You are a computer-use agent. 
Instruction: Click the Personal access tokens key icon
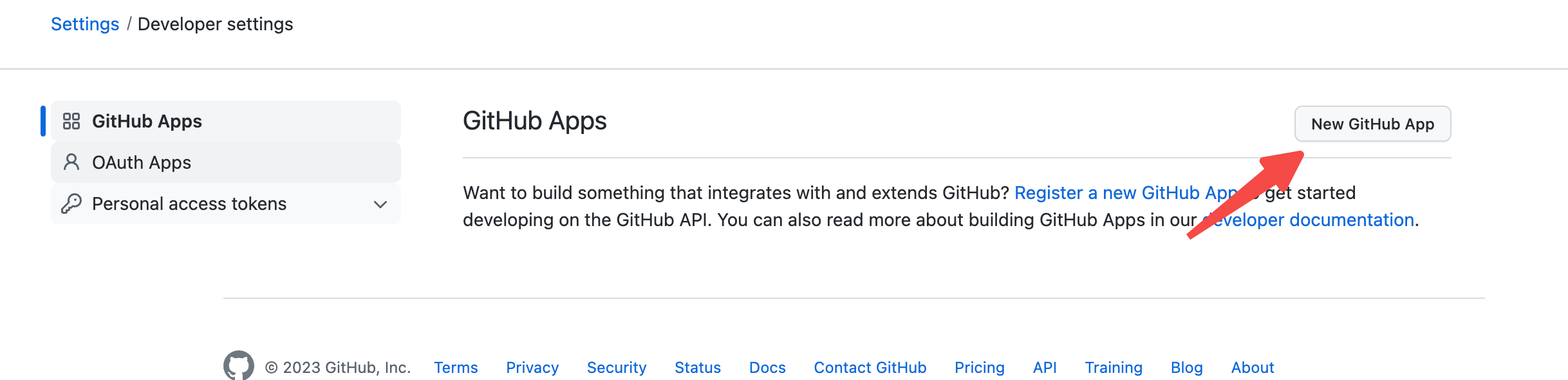(x=71, y=204)
